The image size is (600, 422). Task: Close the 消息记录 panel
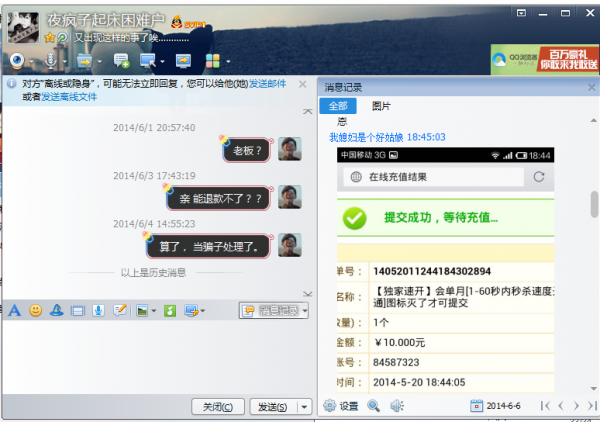[592, 87]
